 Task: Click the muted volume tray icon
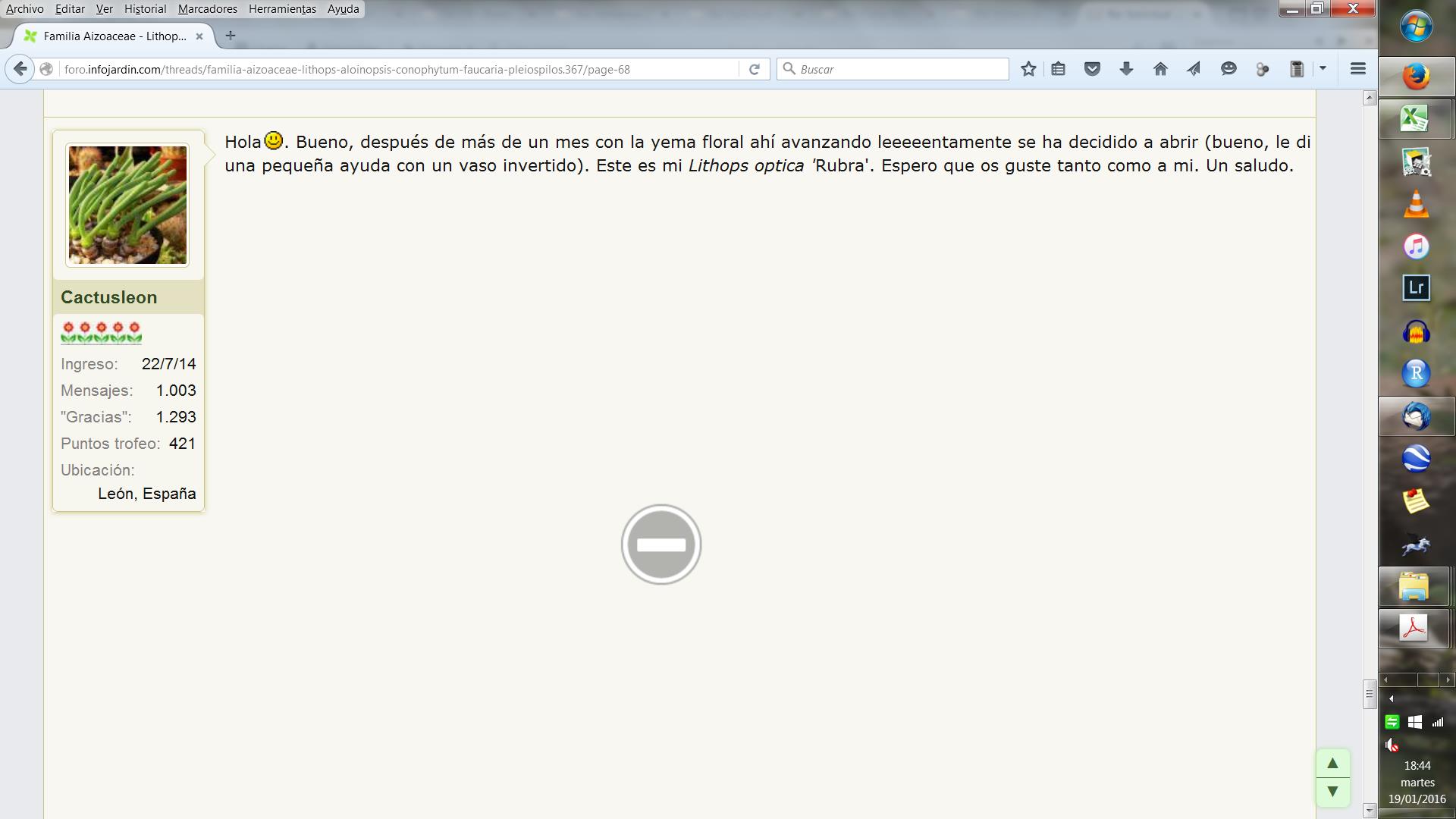pyautogui.click(x=1392, y=745)
